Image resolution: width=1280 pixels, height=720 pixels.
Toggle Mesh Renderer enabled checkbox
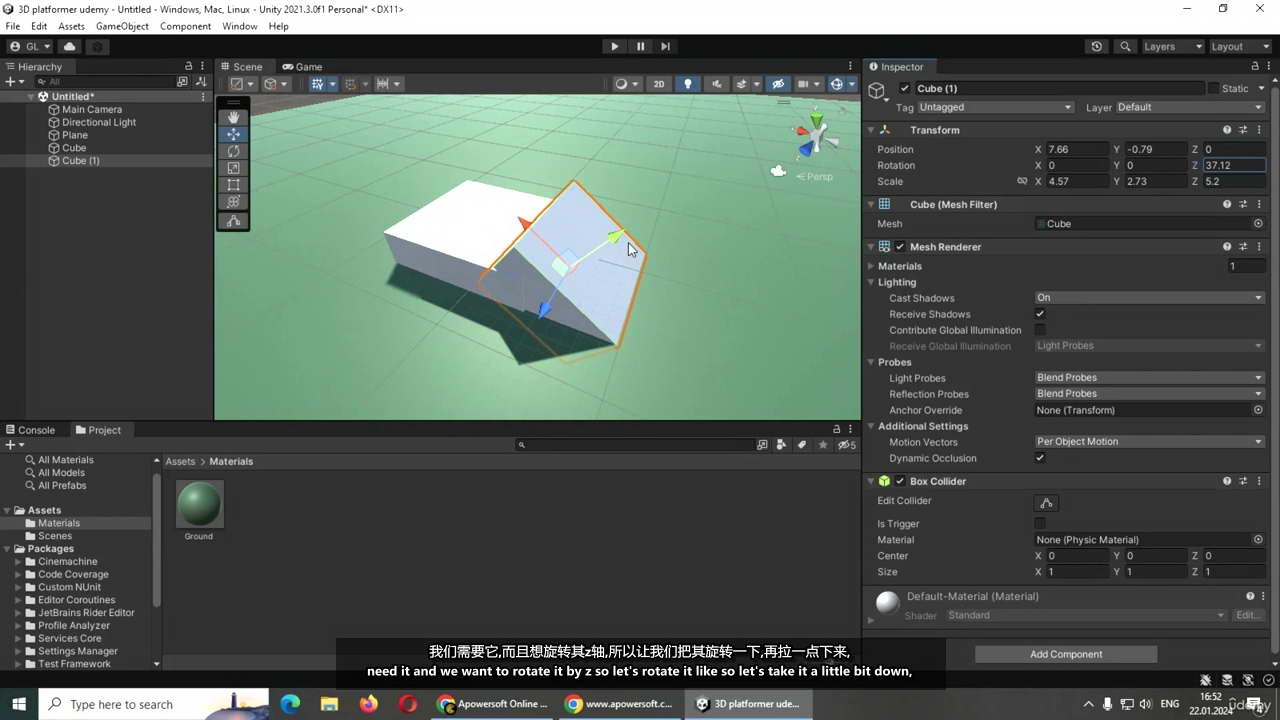900,247
